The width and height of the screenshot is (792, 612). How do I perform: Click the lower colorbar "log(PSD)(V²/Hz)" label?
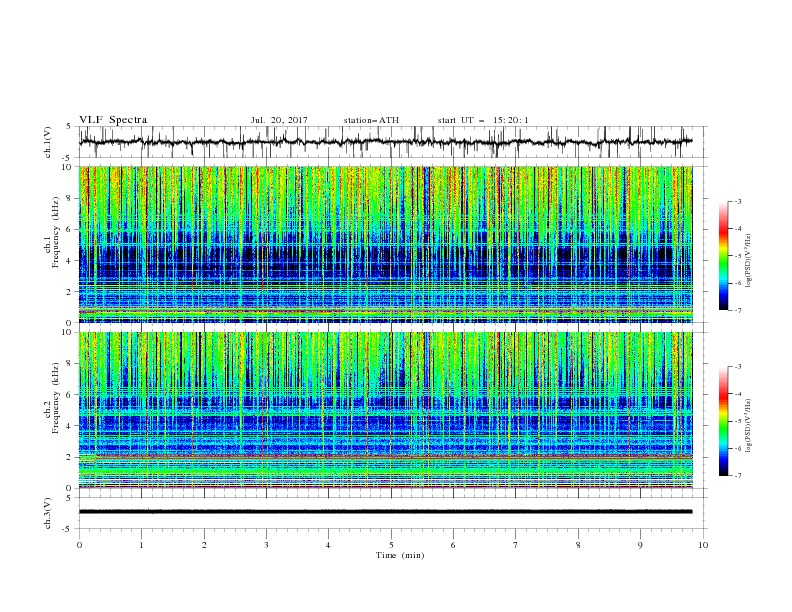748,426
